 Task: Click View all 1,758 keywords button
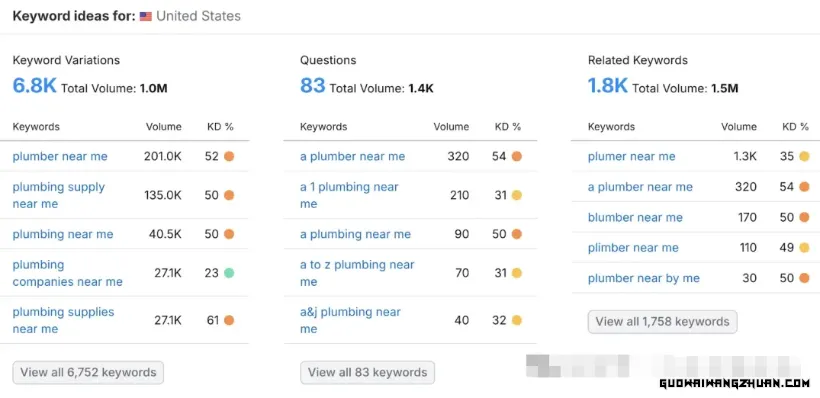tap(663, 322)
